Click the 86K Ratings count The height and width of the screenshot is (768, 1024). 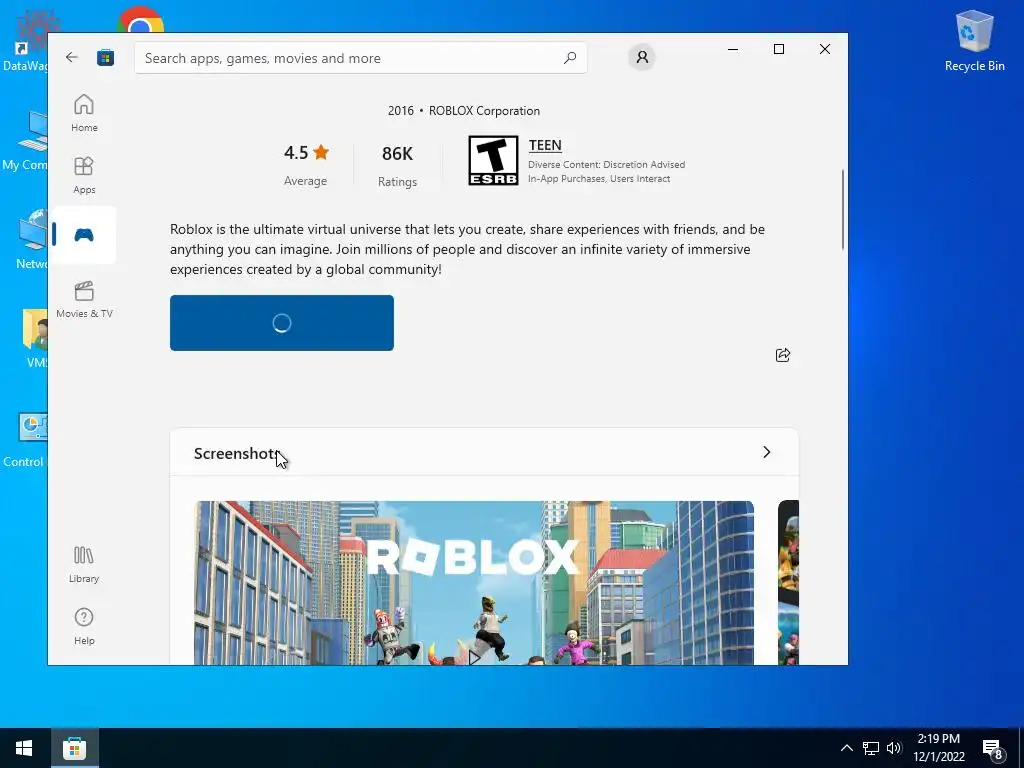[397, 166]
